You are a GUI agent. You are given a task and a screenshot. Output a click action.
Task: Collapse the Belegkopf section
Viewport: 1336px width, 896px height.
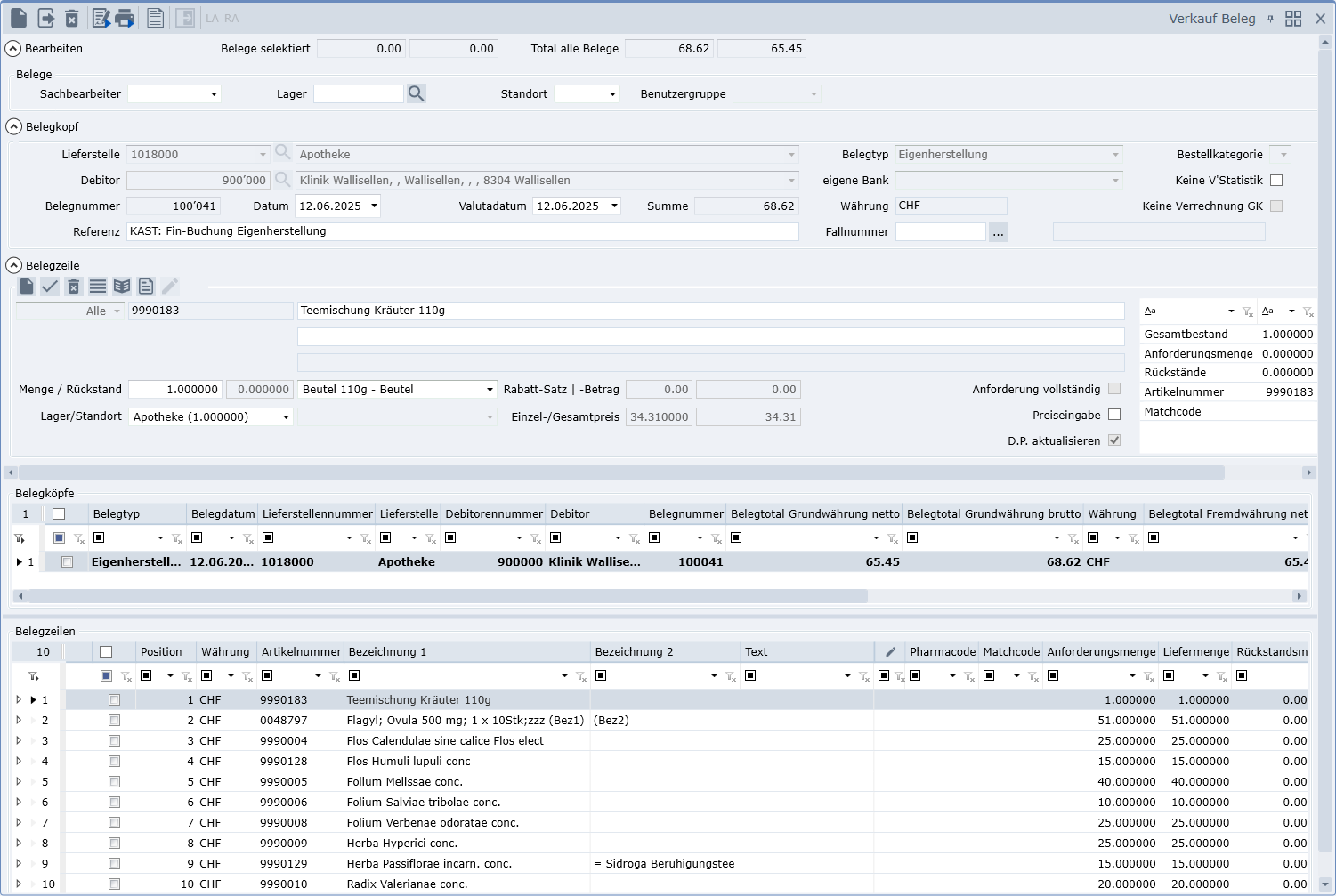pyautogui.click(x=14, y=126)
